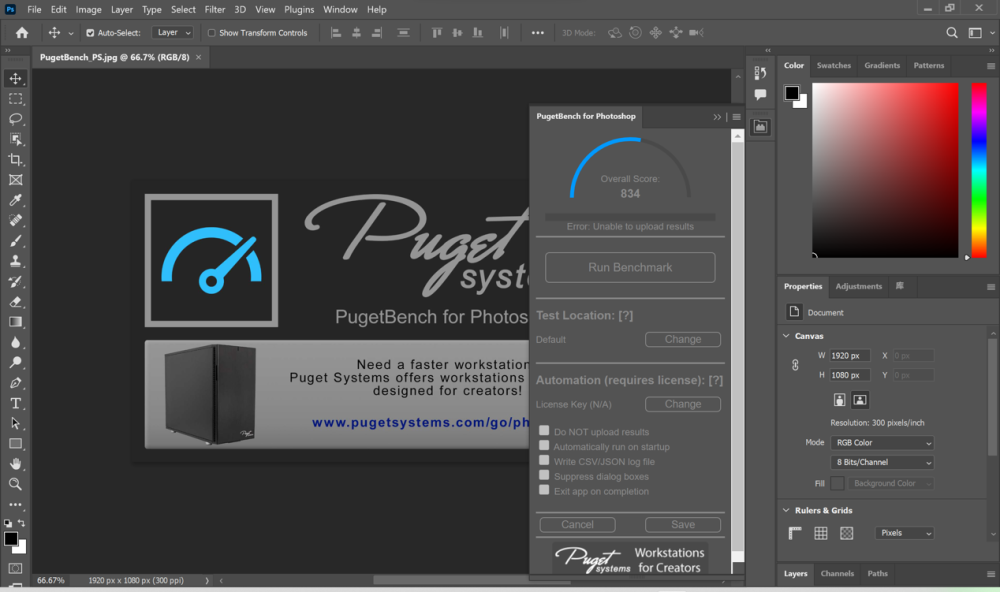The width and height of the screenshot is (1000, 592).
Task: Select the Rectangle shape tool
Action: pyautogui.click(x=15, y=443)
